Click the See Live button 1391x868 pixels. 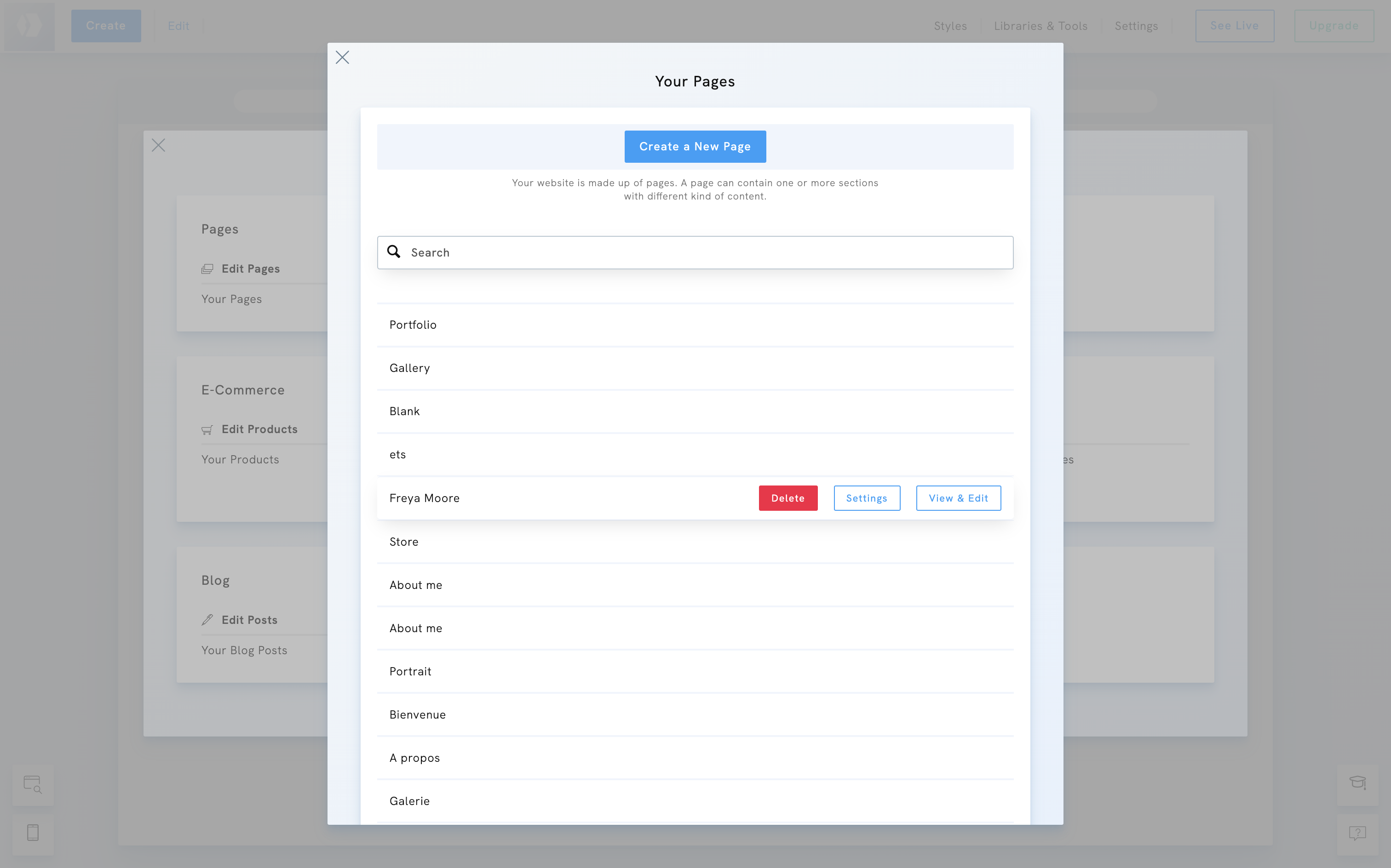click(x=1235, y=25)
